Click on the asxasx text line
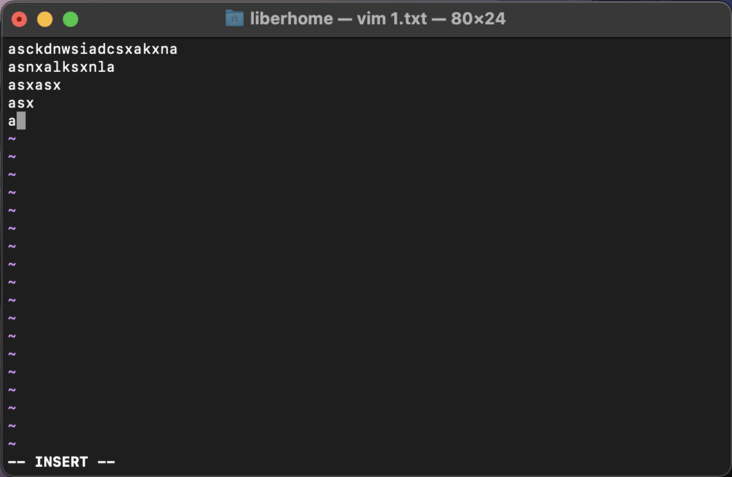The height and width of the screenshot is (477, 732). click(34, 85)
